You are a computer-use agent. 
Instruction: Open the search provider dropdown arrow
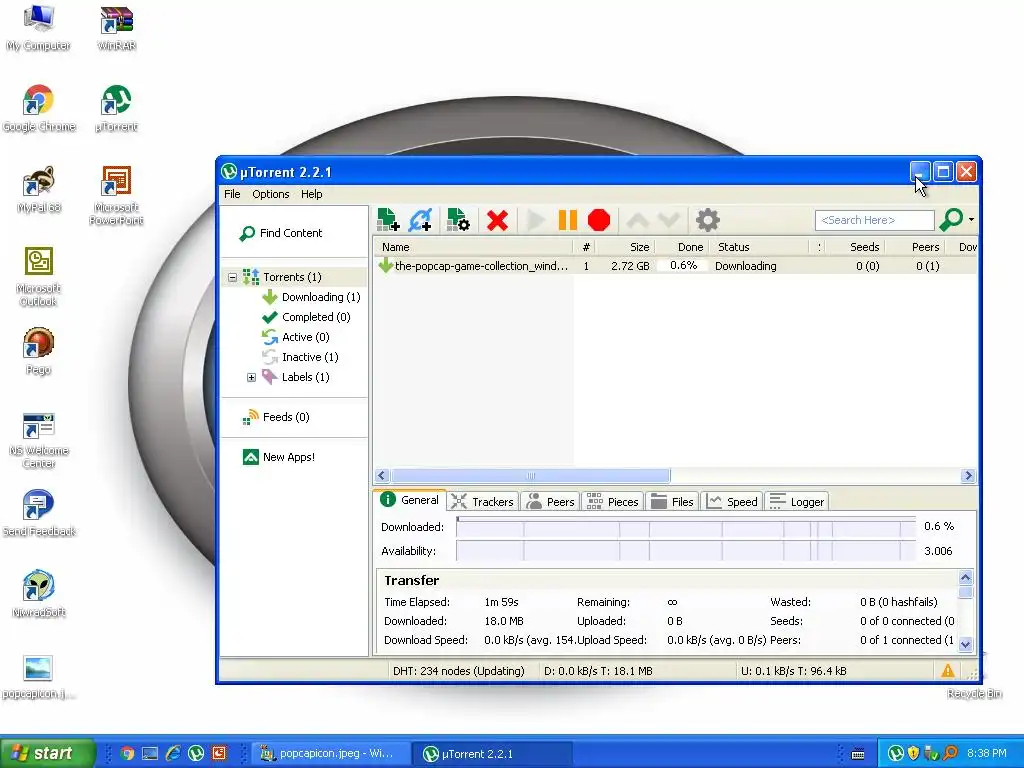(971, 220)
